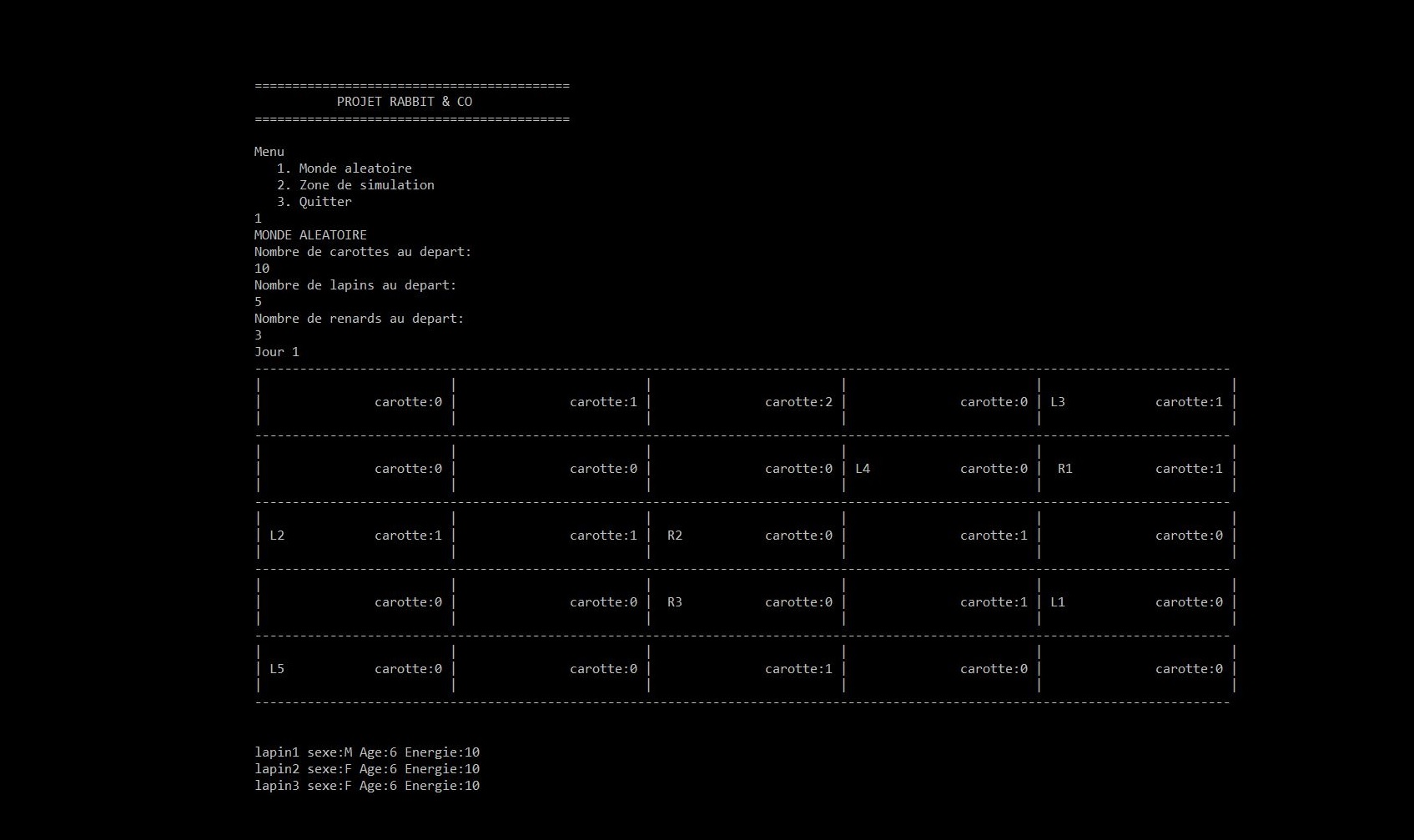
Task: Click 'carotte:0' next to L5
Action: pos(408,669)
